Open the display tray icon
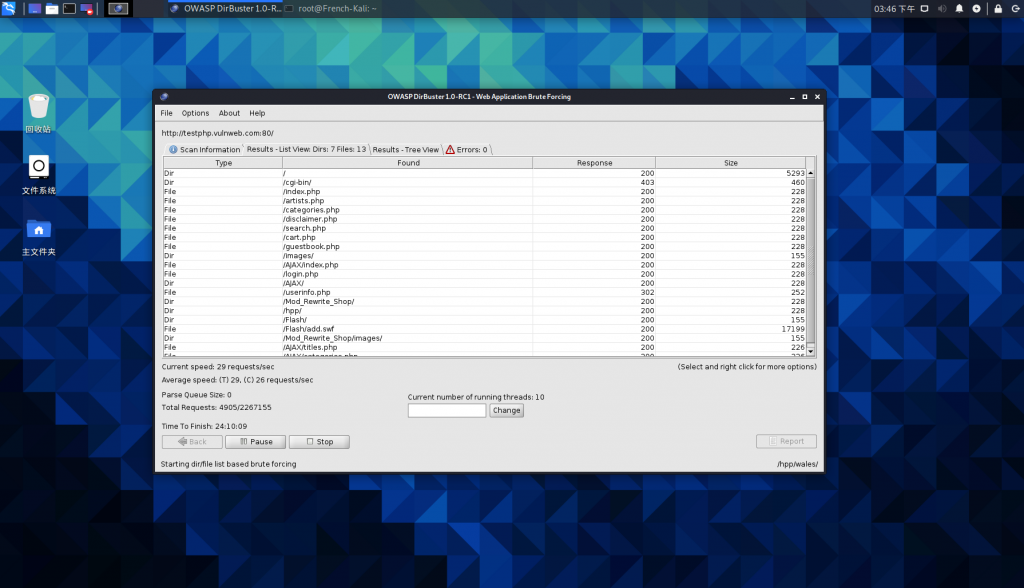The width and height of the screenshot is (1024, 588). coord(925,8)
